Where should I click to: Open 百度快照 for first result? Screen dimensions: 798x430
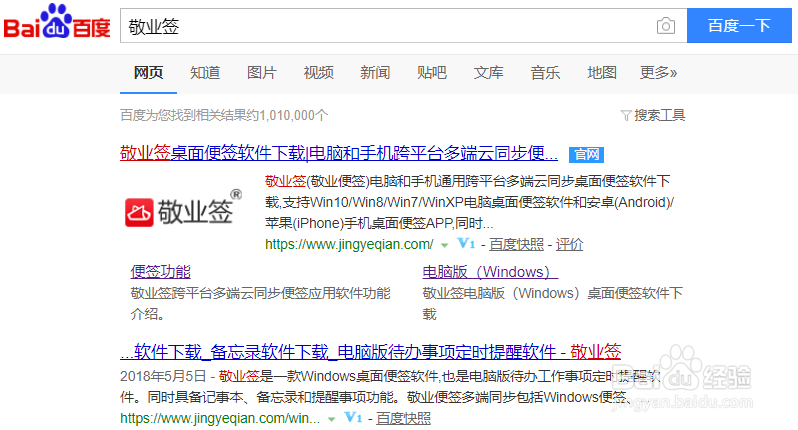pyautogui.click(x=517, y=245)
